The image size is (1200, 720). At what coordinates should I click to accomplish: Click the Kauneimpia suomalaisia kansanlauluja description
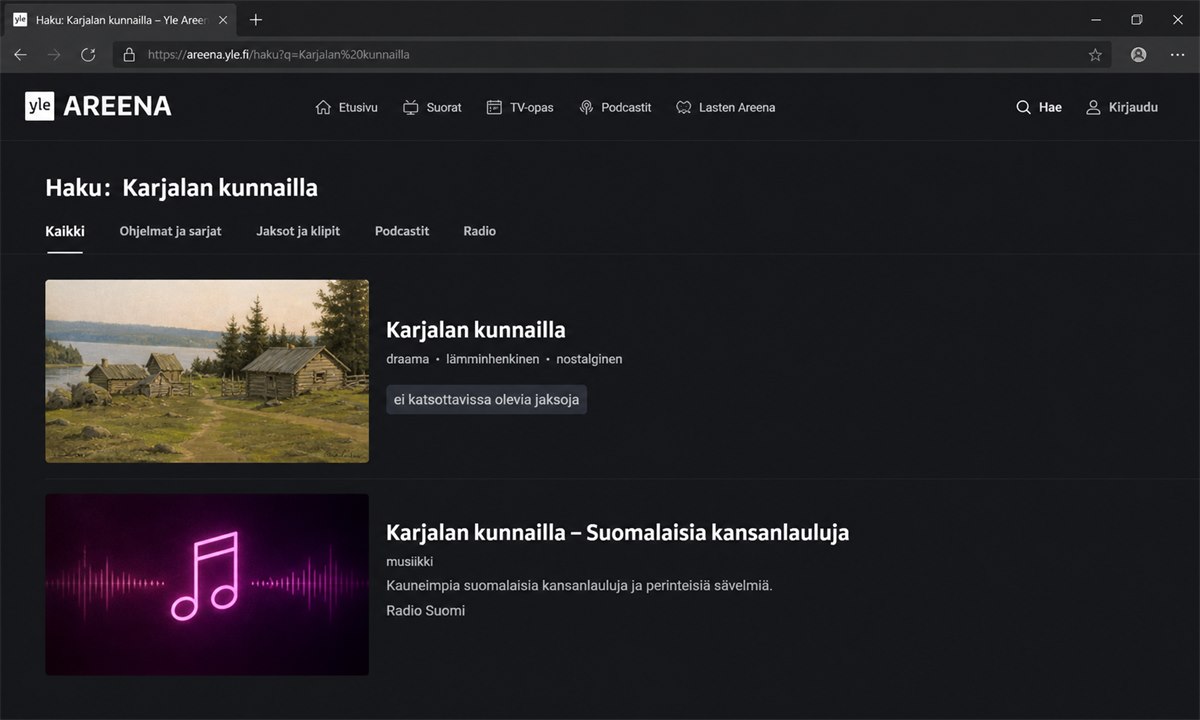click(x=579, y=586)
